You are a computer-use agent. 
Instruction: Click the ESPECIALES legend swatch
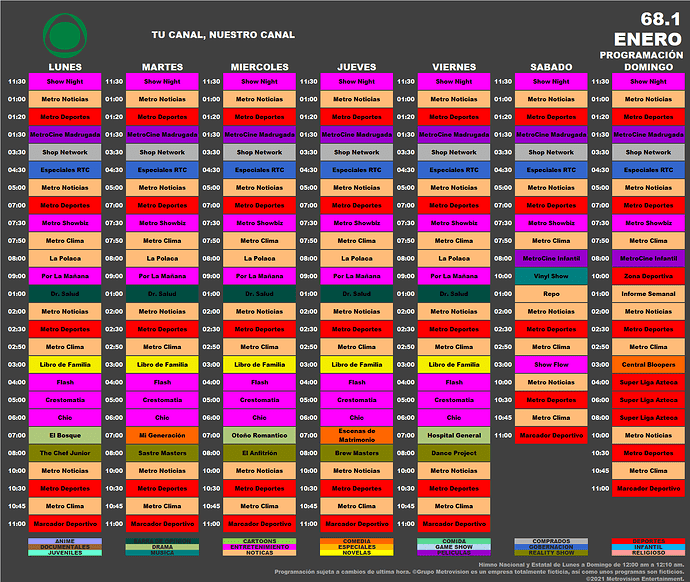point(357,547)
